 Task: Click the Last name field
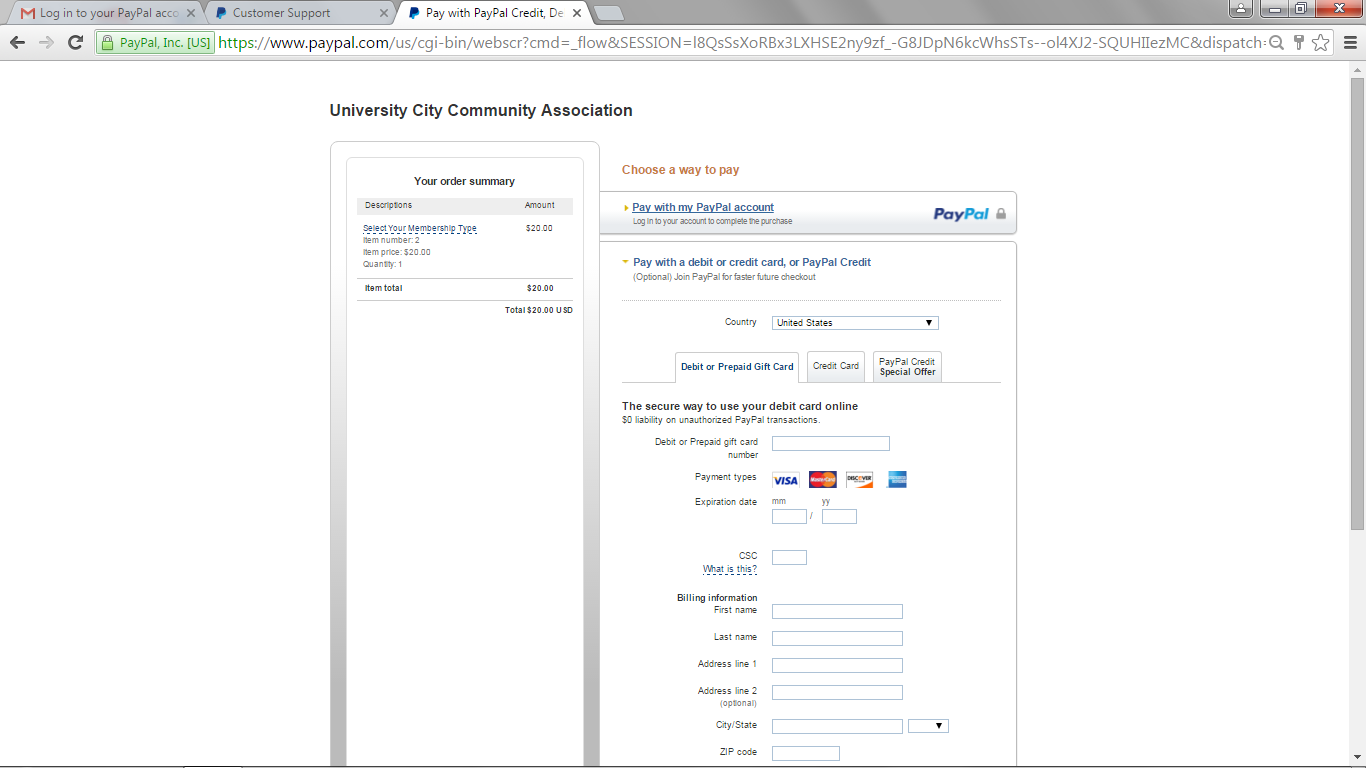pyautogui.click(x=837, y=639)
